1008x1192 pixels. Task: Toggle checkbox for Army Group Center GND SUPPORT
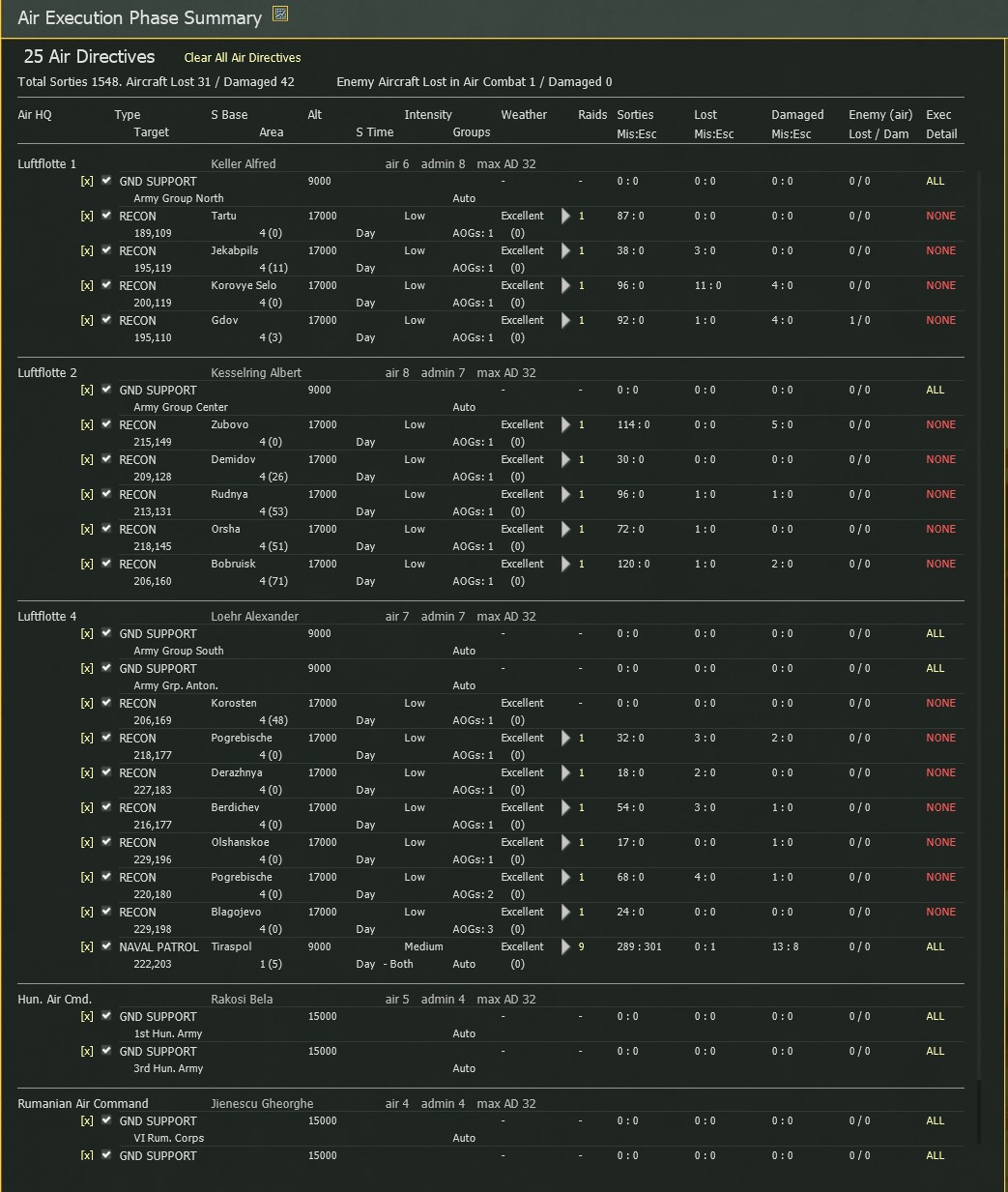[106, 390]
